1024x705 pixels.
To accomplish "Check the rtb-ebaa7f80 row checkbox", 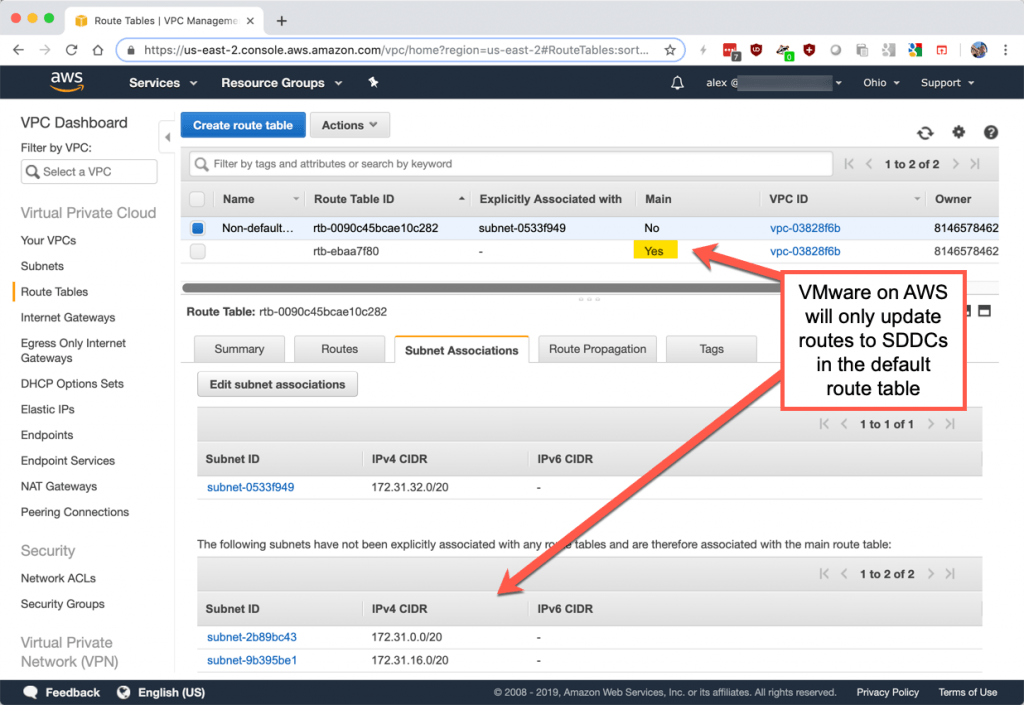I will pos(196,250).
